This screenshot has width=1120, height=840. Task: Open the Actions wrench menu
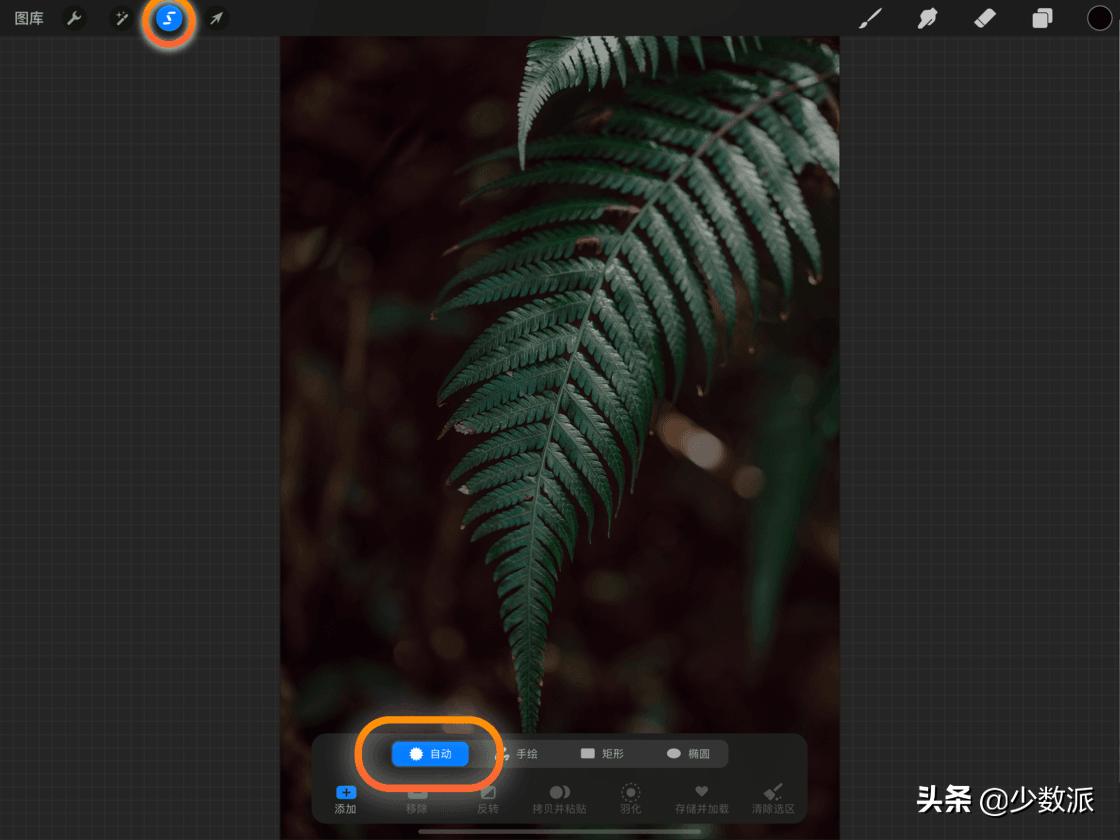pyautogui.click(x=74, y=18)
